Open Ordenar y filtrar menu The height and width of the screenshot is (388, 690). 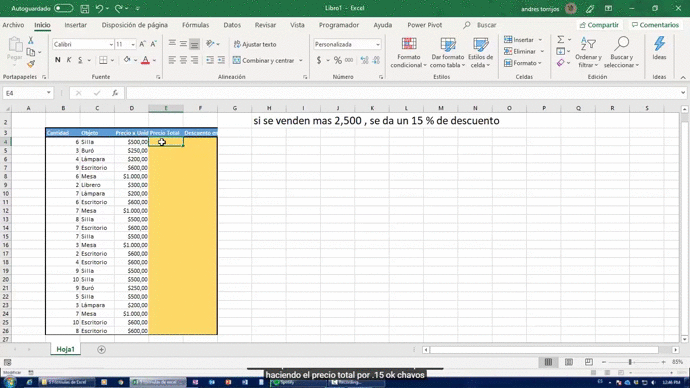[588, 52]
